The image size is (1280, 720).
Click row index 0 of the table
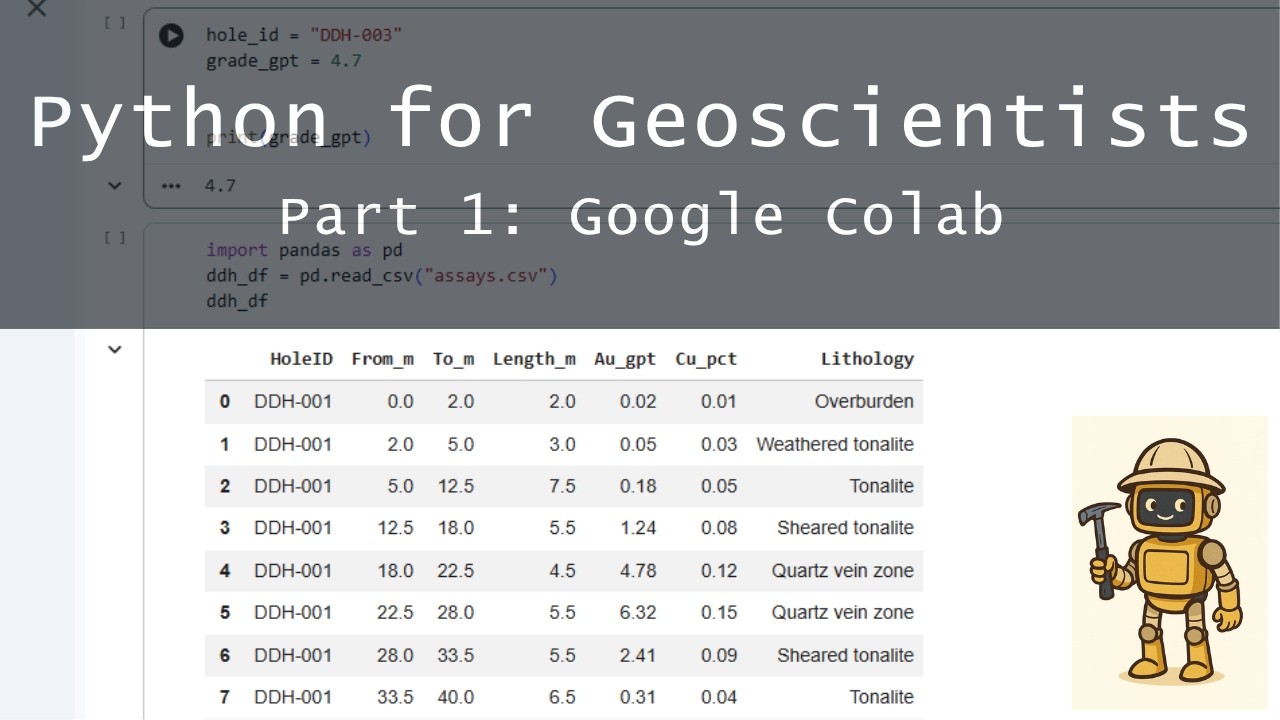(x=225, y=402)
